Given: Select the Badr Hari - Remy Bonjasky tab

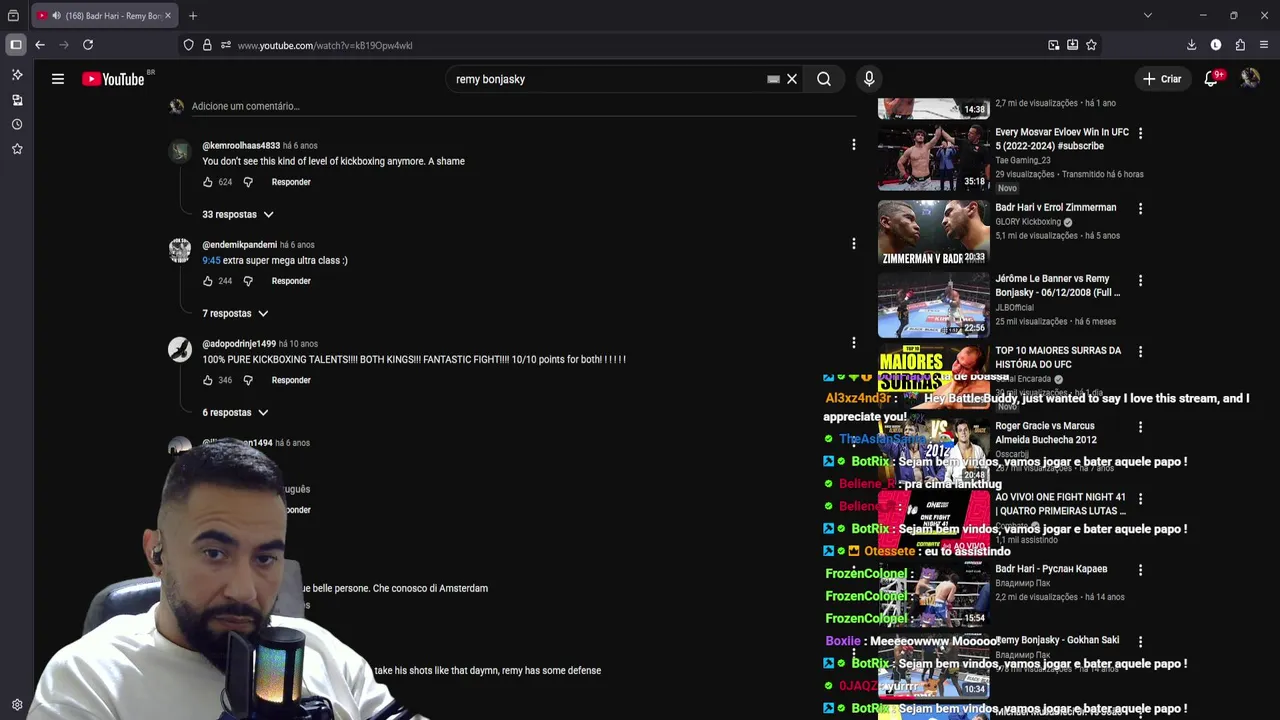Looking at the screenshot, I should tap(103, 16).
